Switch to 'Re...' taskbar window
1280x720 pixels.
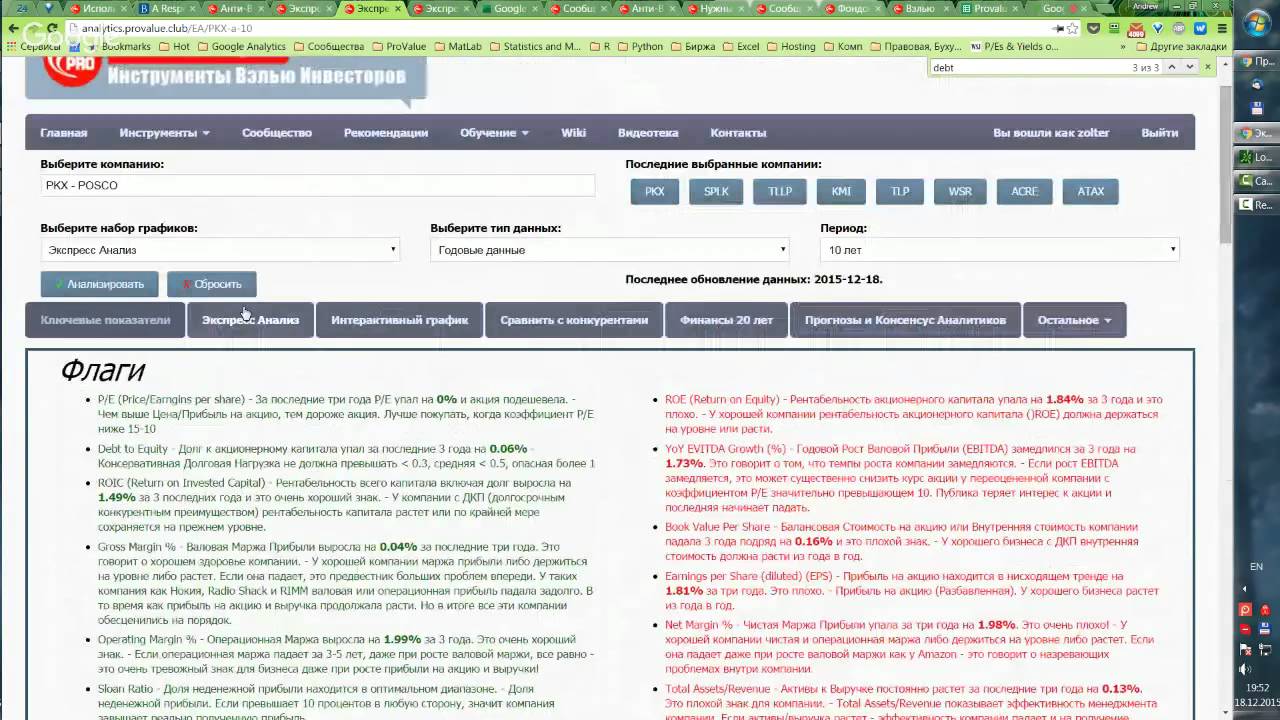point(1256,205)
